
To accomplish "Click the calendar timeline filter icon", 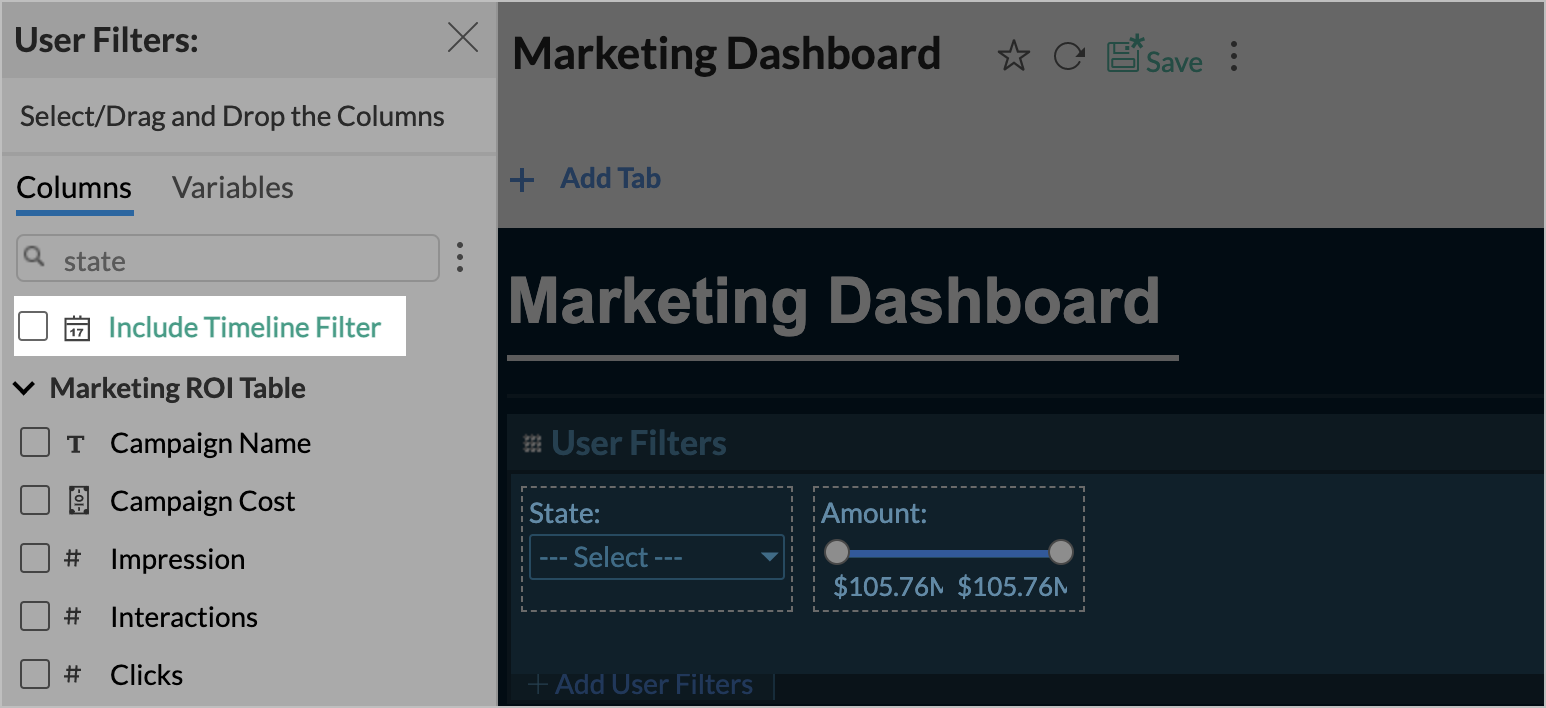I will [x=77, y=328].
